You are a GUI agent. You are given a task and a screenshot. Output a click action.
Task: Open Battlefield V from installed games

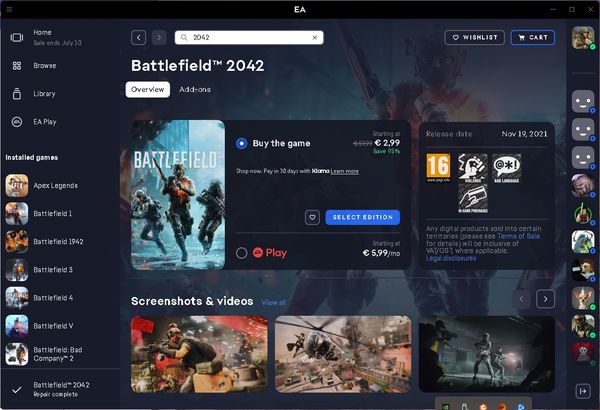tap(60, 326)
